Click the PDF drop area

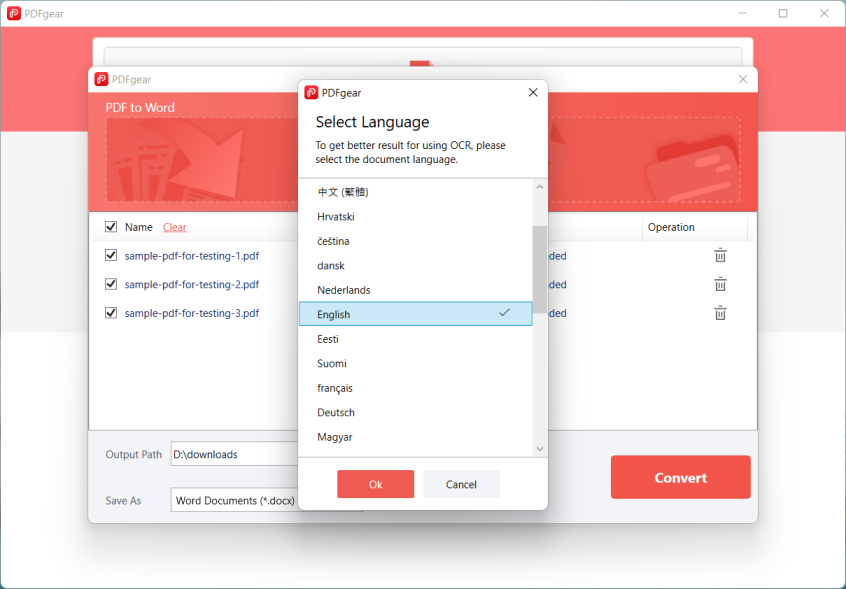point(202,160)
